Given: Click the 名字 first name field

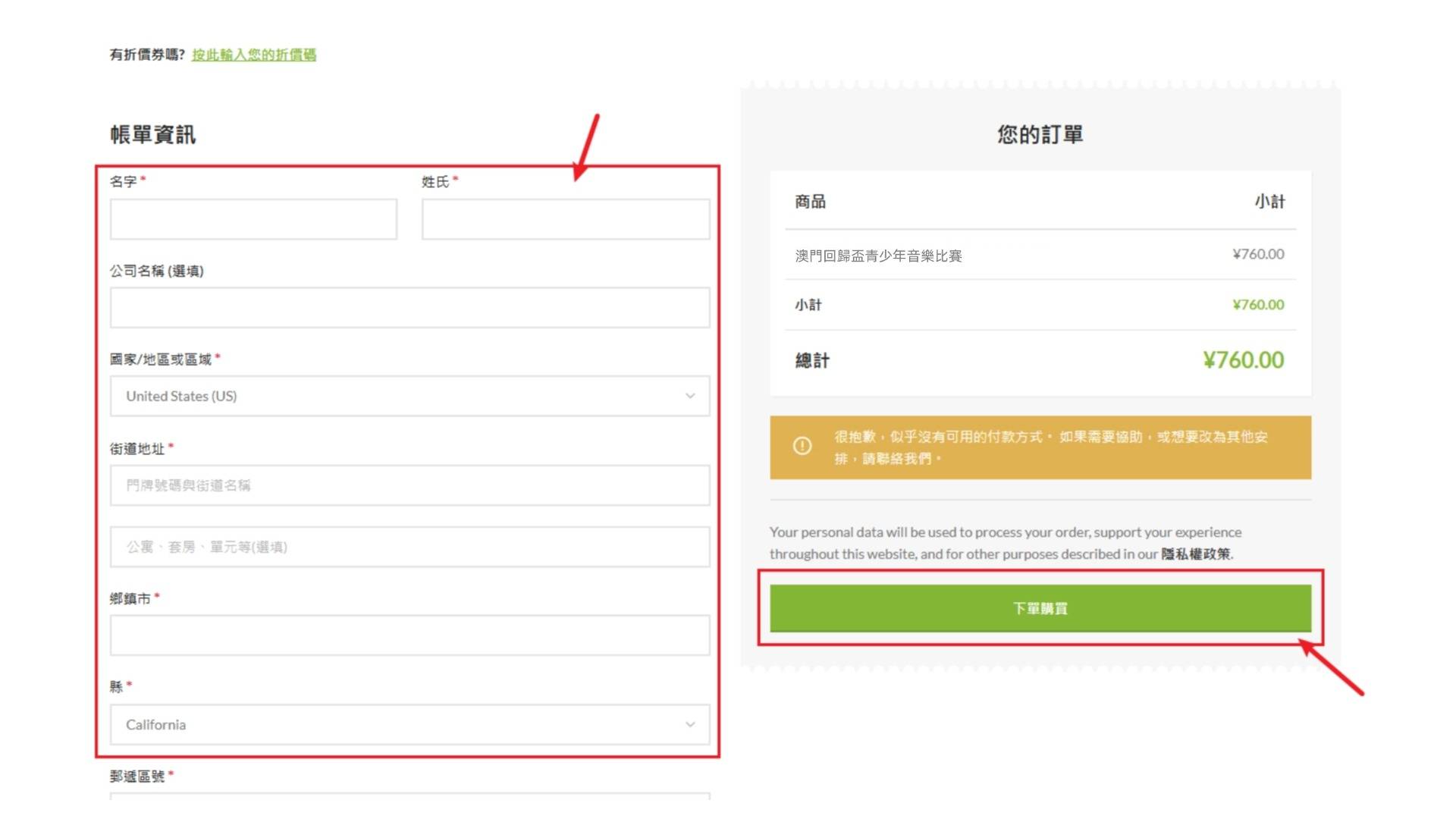Looking at the screenshot, I should coord(253,219).
